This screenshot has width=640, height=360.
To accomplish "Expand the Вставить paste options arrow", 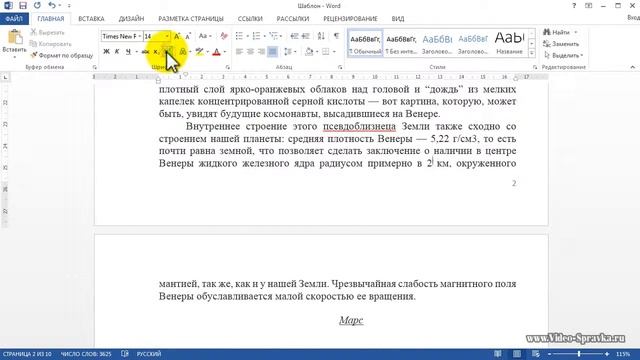I will (x=14, y=56).
